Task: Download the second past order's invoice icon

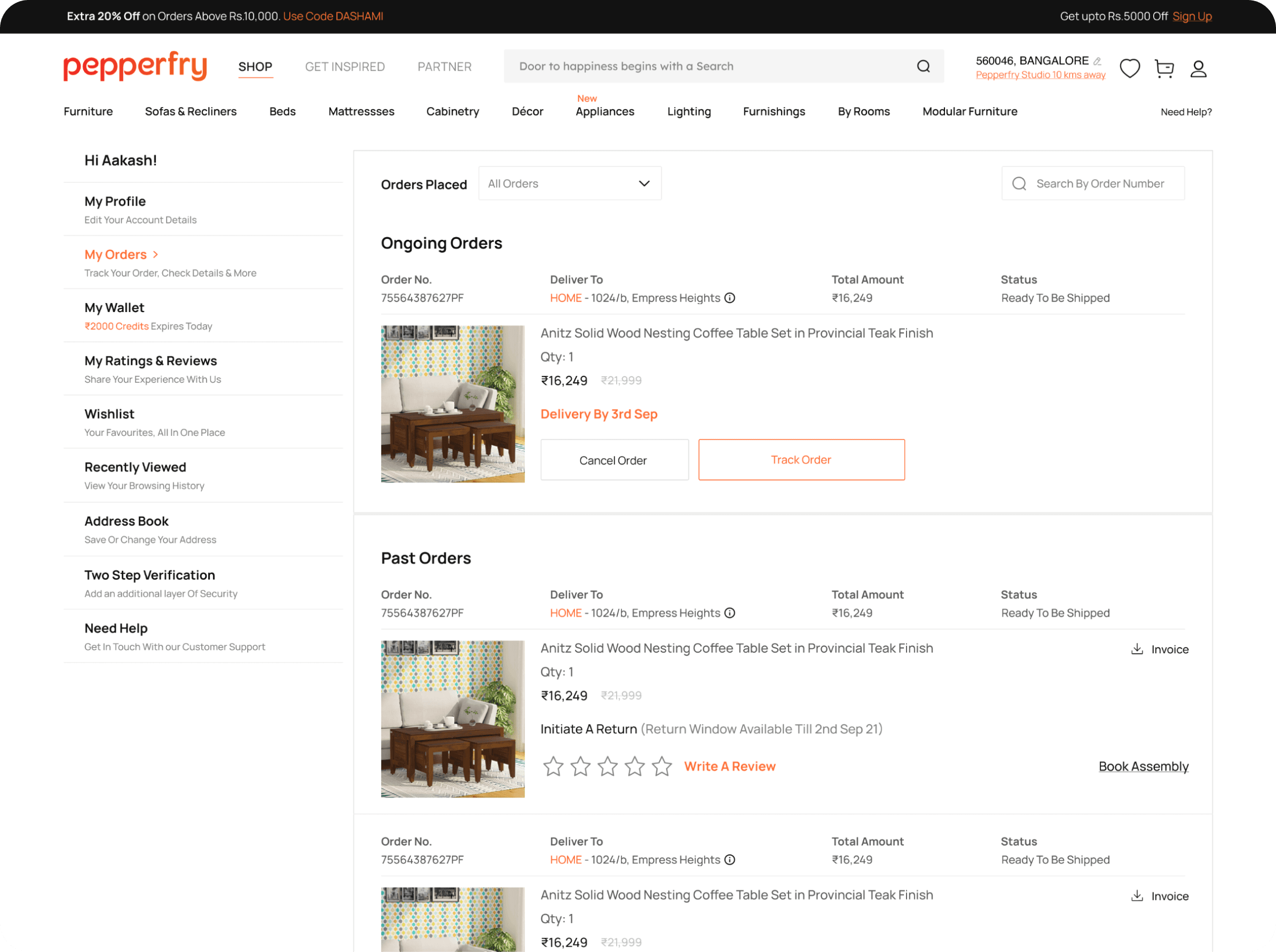Action: pos(1136,896)
